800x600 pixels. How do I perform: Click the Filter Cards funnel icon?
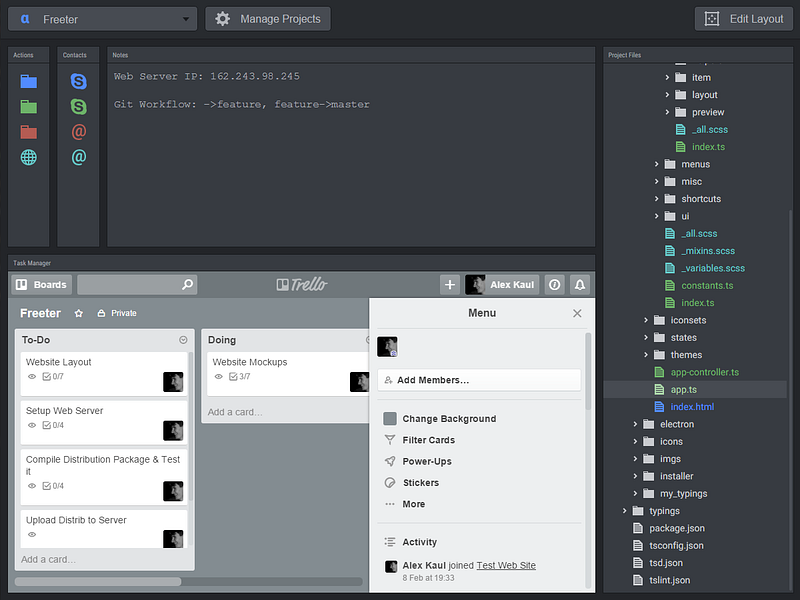click(390, 440)
